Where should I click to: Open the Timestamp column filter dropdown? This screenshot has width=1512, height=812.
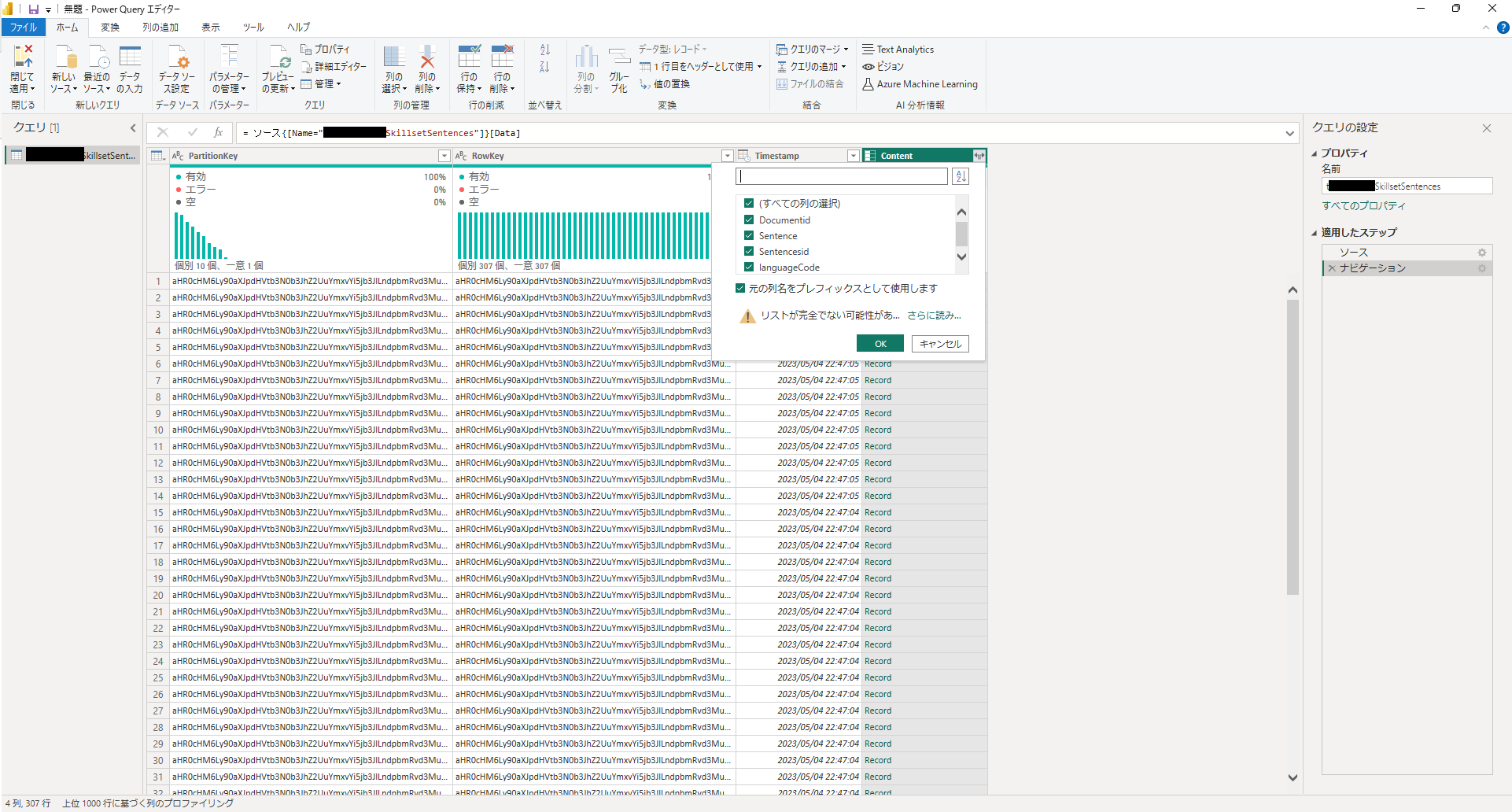click(x=853, y=156)
